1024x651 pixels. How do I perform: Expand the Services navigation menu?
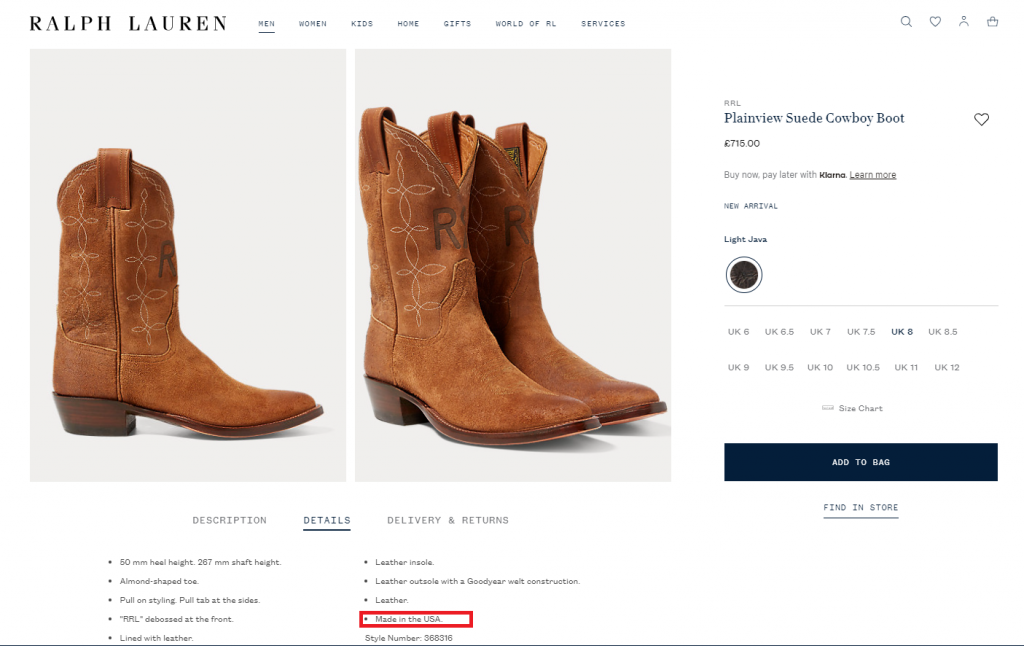point(603,24)
